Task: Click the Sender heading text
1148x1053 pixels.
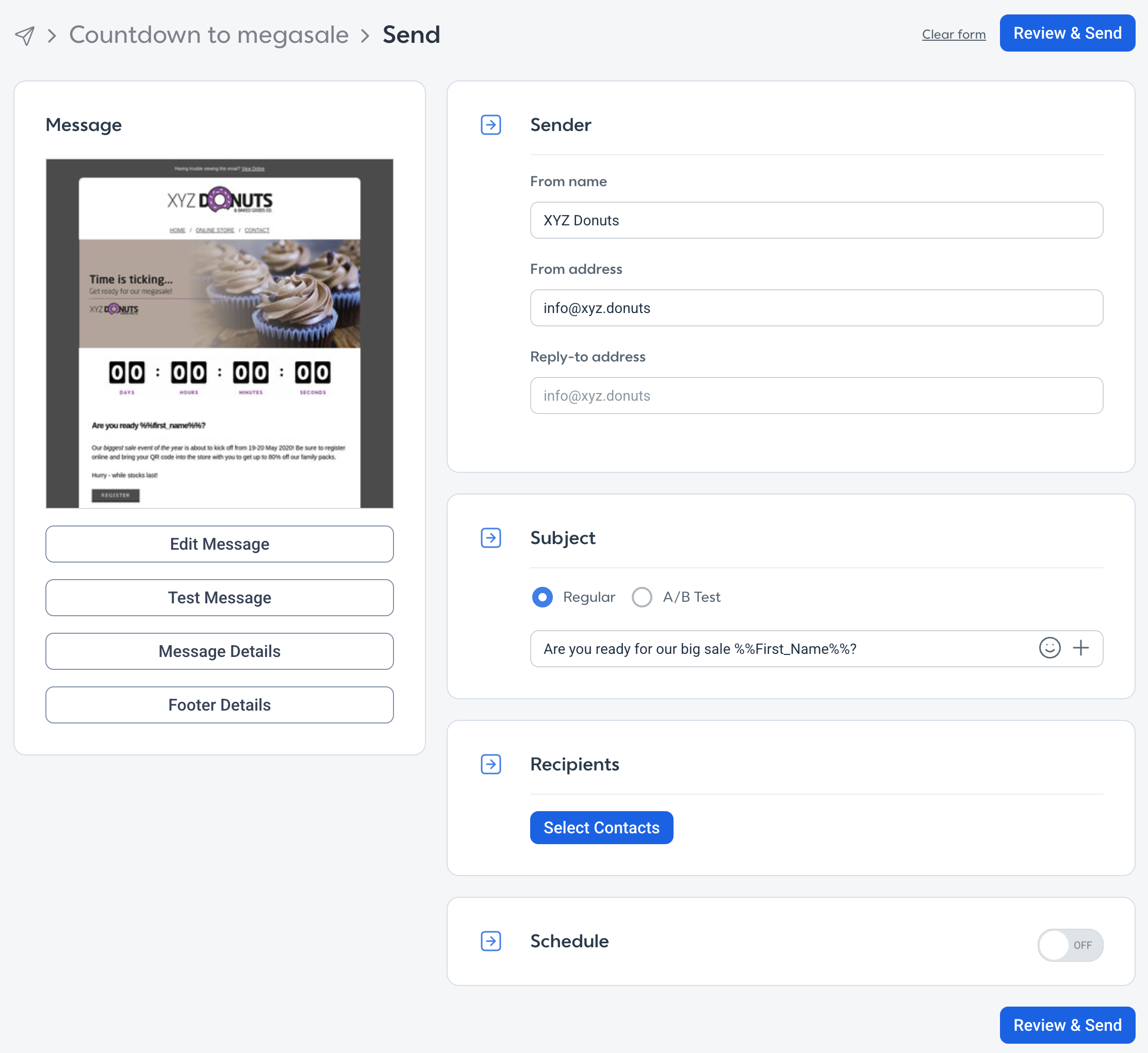Action: click(x=561, y=125)
